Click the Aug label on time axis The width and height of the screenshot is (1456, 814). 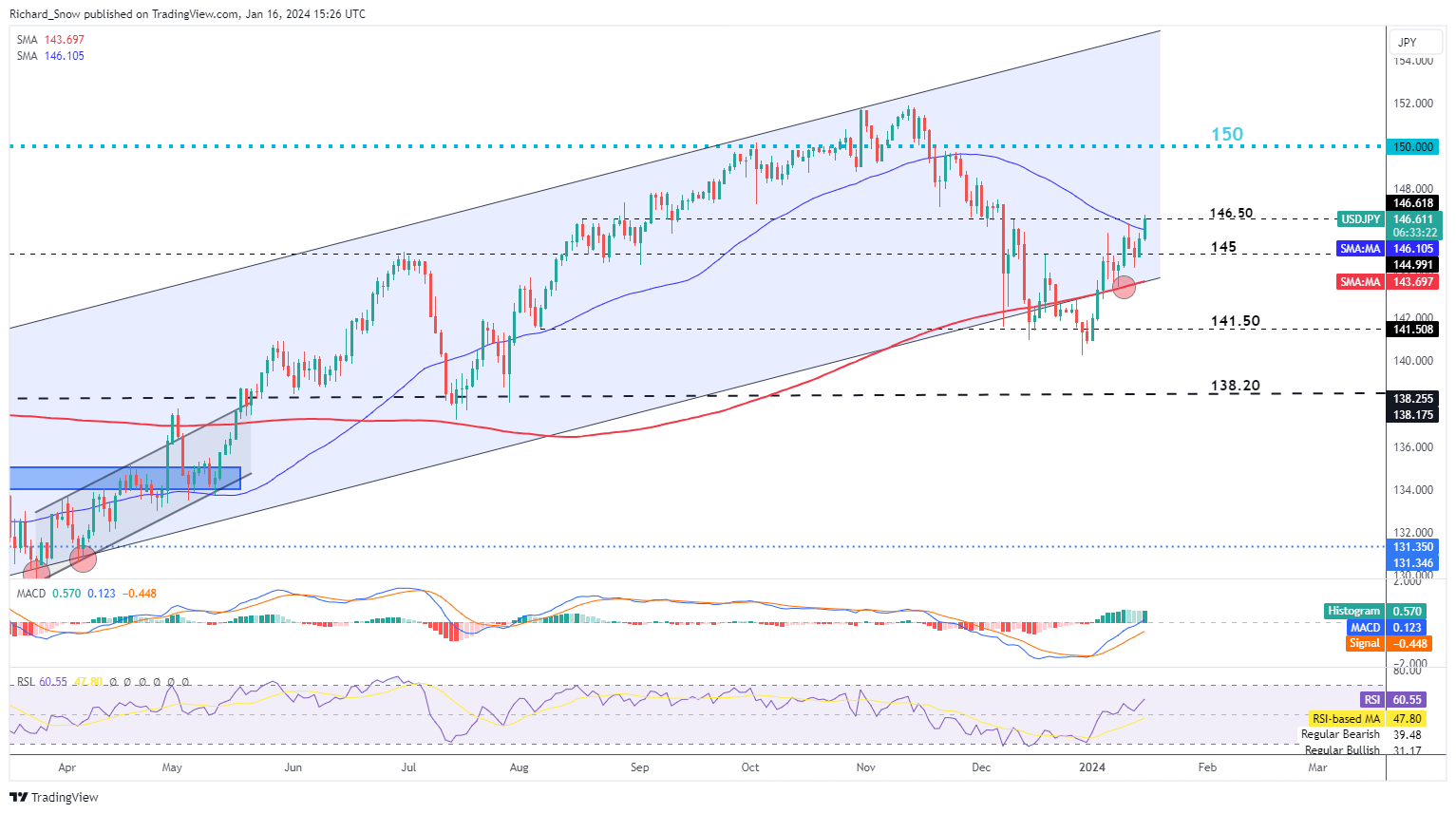[519, 767]
